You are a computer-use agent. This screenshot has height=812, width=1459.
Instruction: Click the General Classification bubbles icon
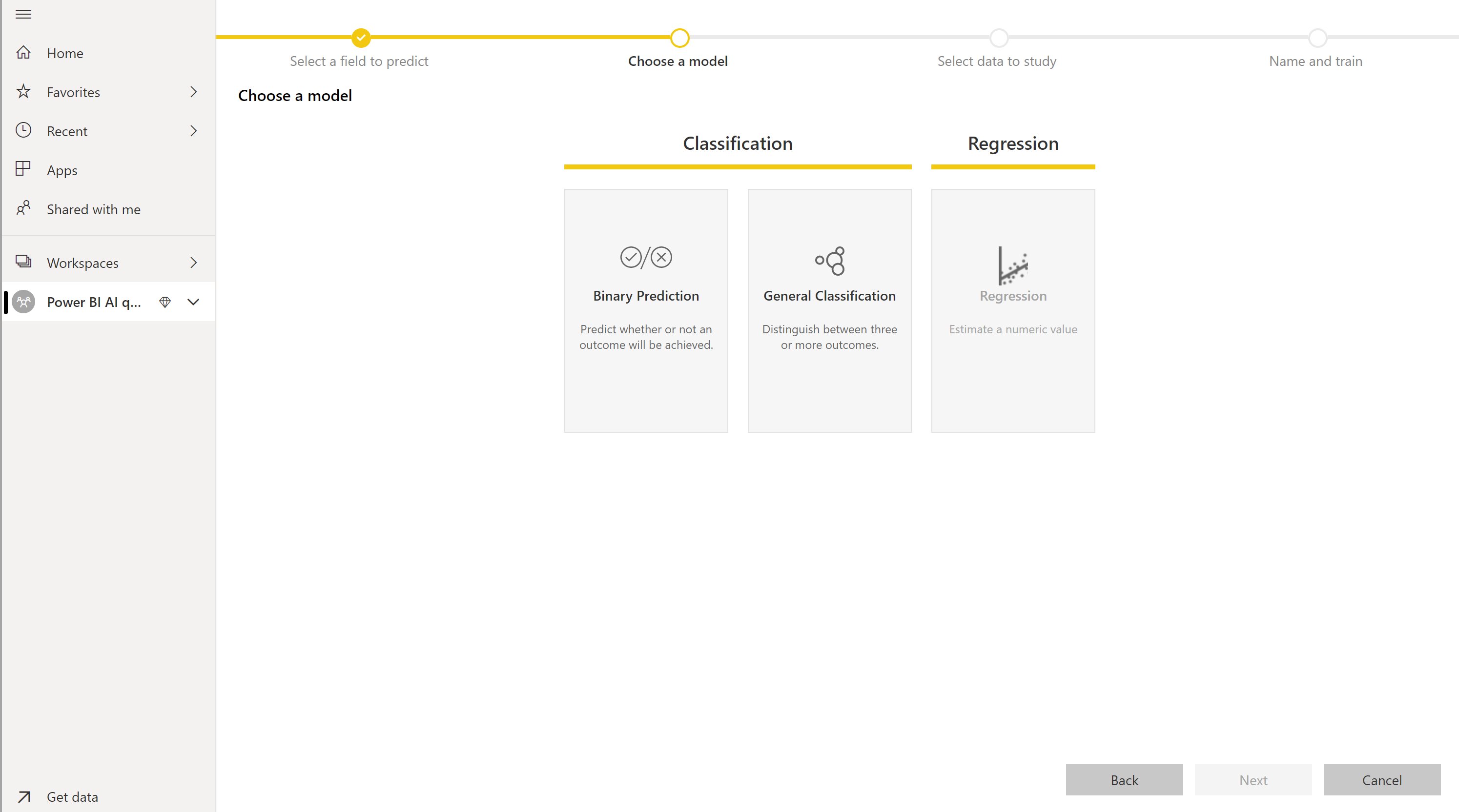[x=830, y=261]
